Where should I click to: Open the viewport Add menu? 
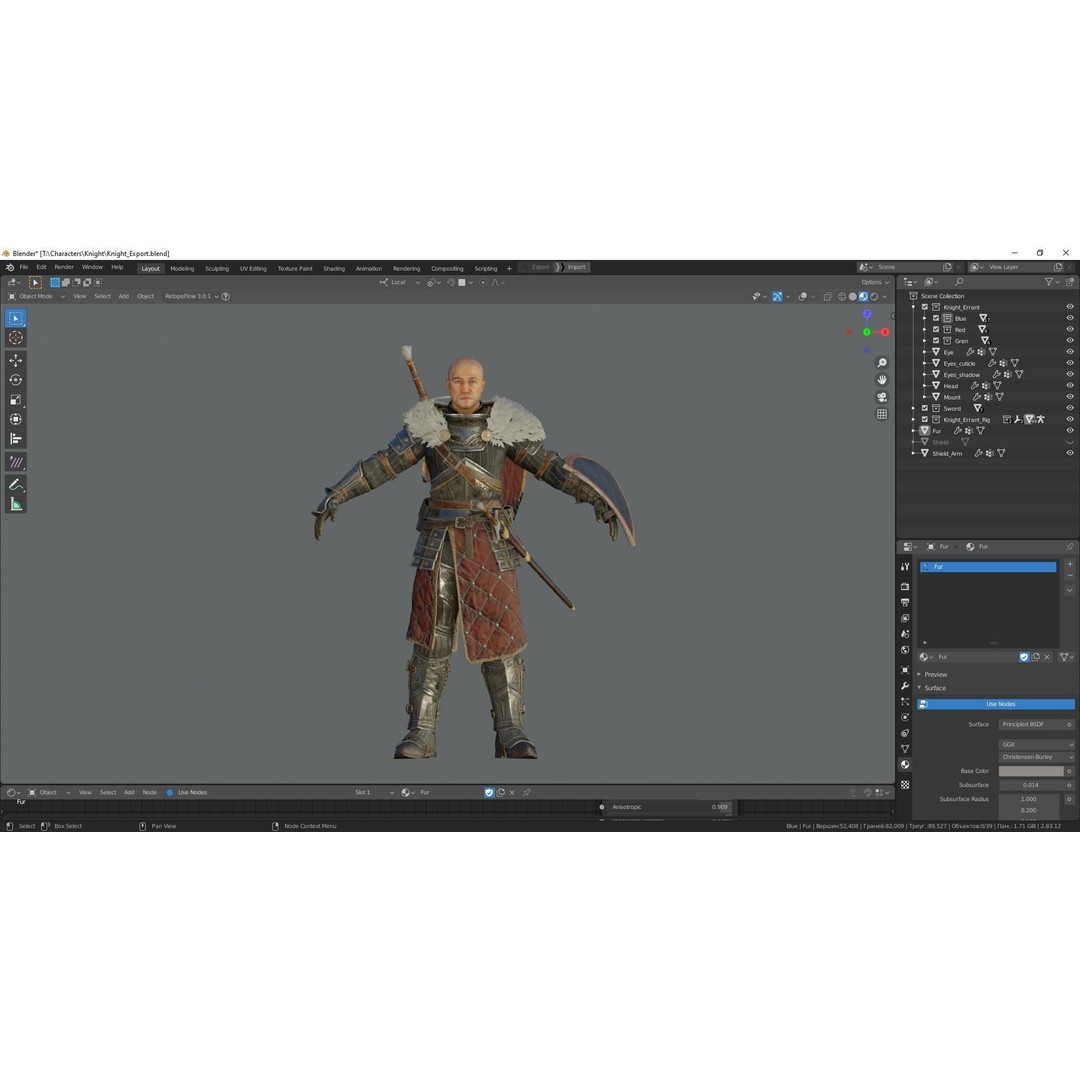click(124, 296)
